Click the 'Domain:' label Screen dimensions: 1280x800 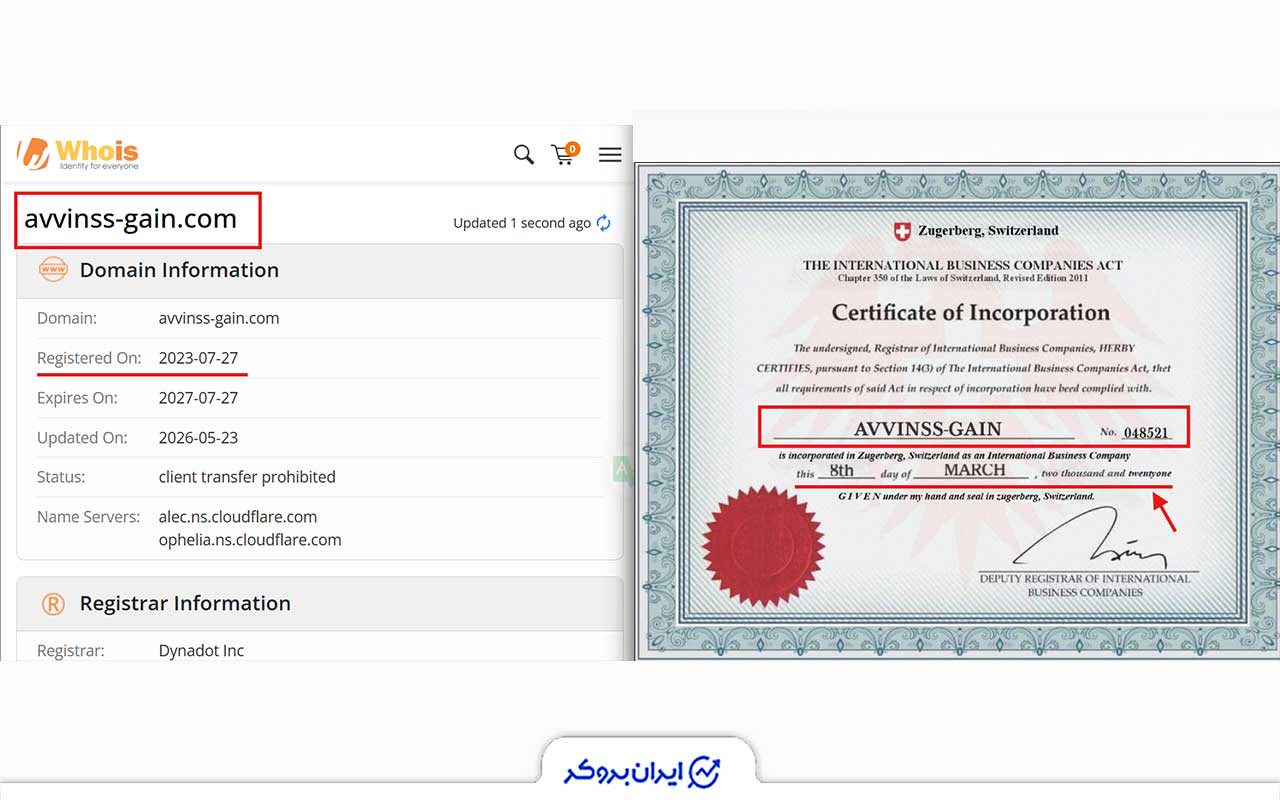pos(67,318)
